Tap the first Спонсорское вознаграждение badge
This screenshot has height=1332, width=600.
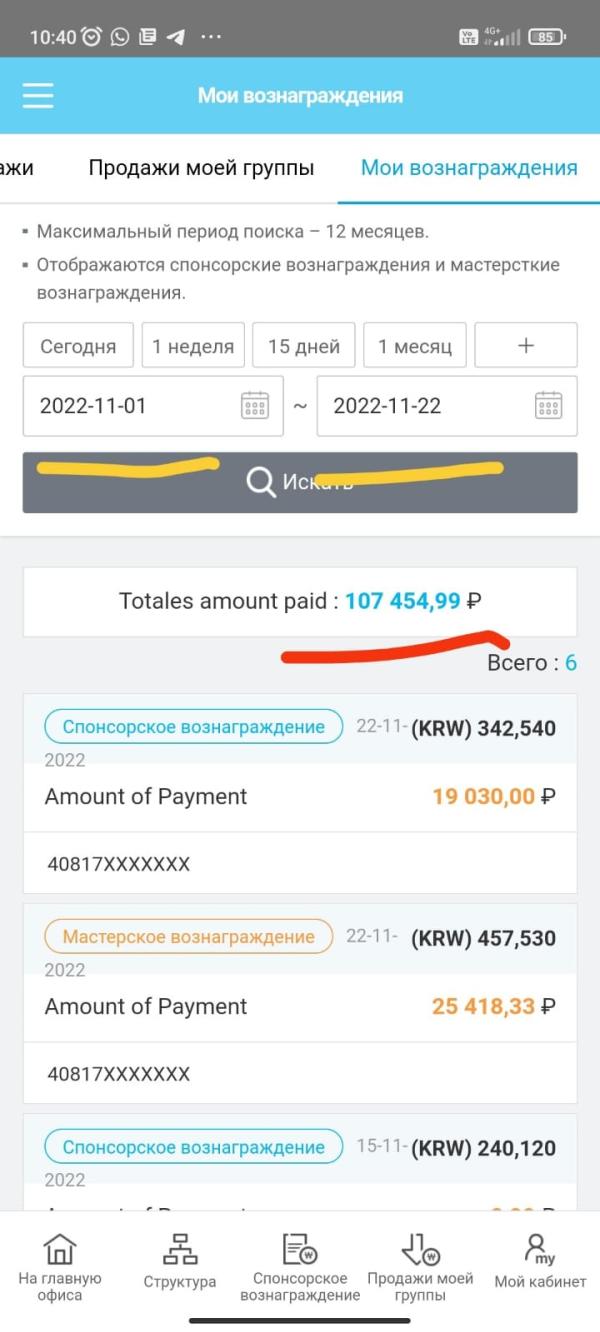click(194, 727)
